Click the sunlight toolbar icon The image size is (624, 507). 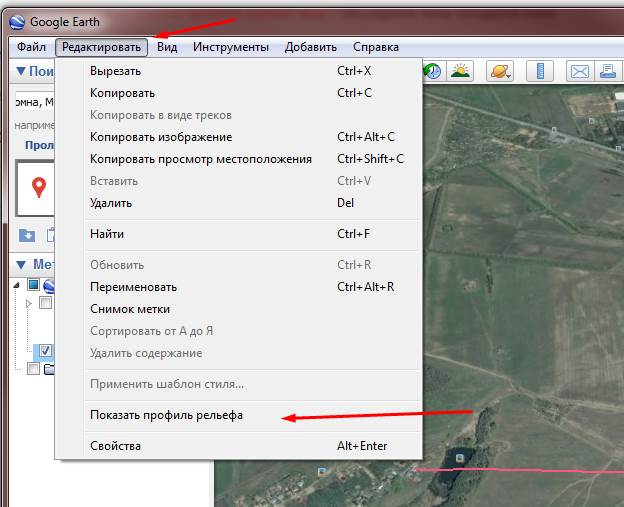(460, 71)
